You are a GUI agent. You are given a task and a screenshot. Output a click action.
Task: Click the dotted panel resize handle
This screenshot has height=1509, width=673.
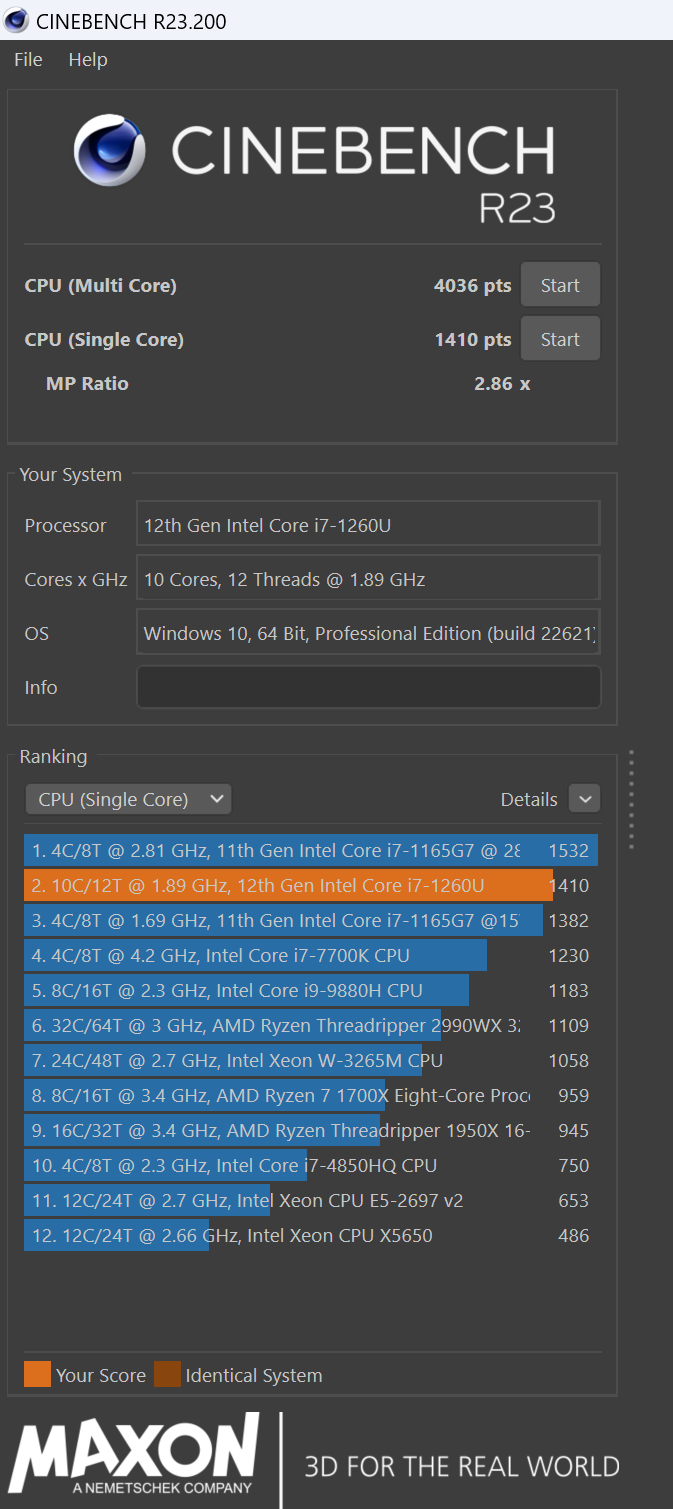click(631, 799)
